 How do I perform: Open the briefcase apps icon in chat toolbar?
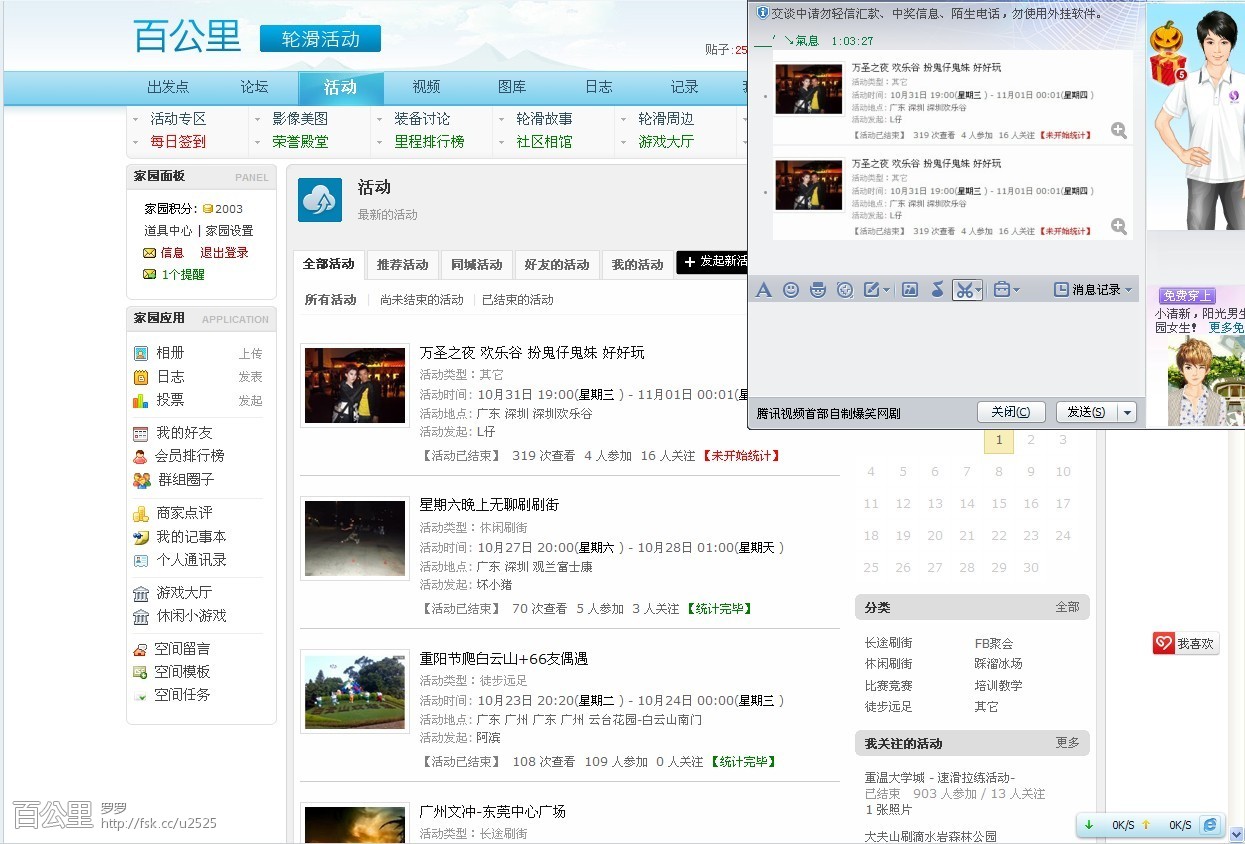[x=1002, y=290]
